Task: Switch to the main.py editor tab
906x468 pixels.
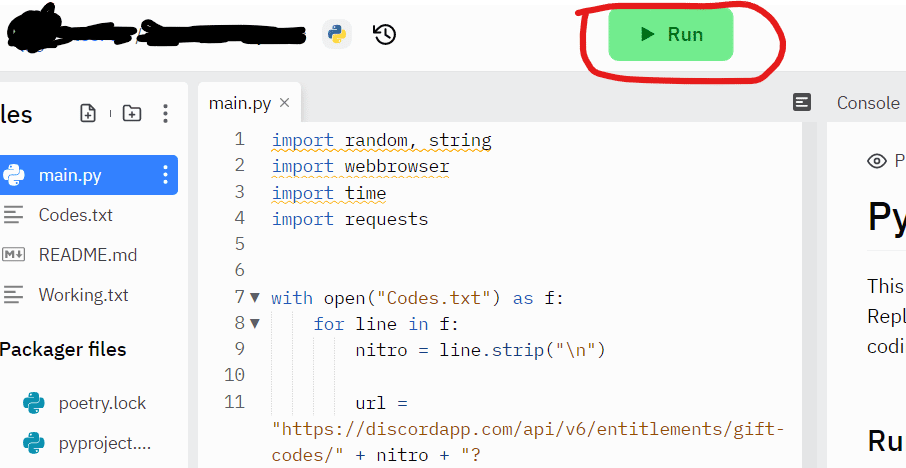Action: coord(239,103)
